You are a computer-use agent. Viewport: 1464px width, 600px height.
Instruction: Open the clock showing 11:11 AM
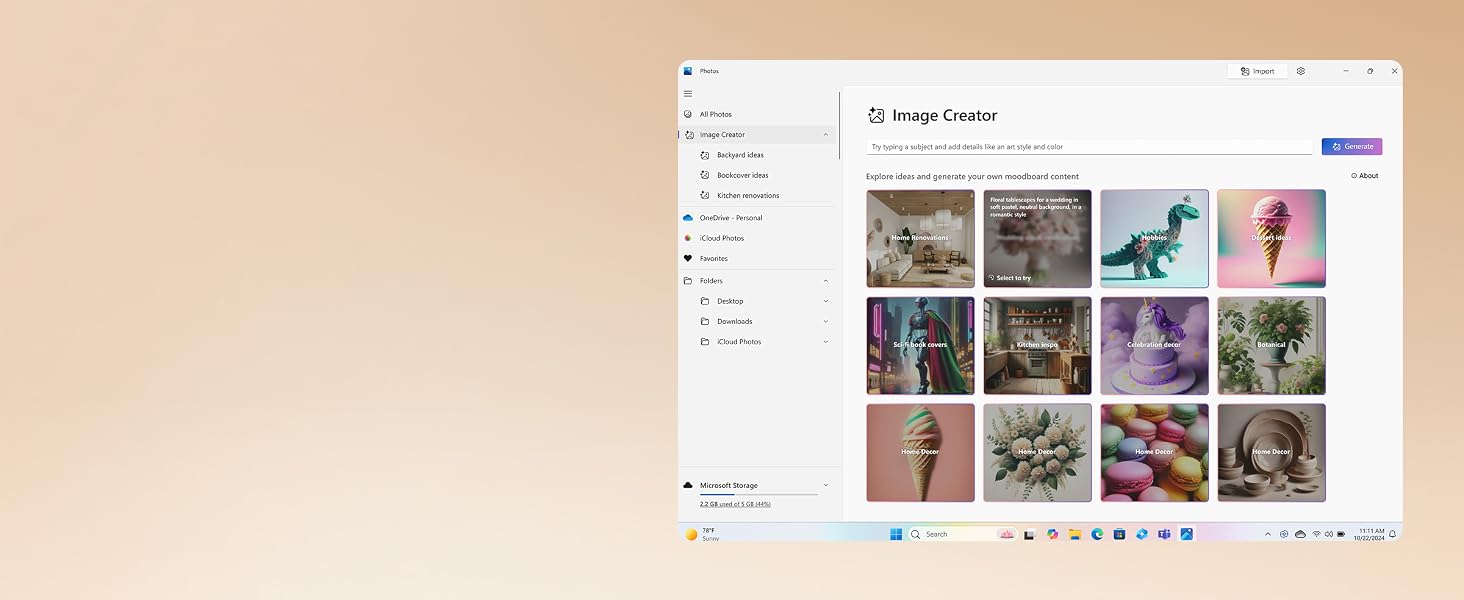[1371, 534]
